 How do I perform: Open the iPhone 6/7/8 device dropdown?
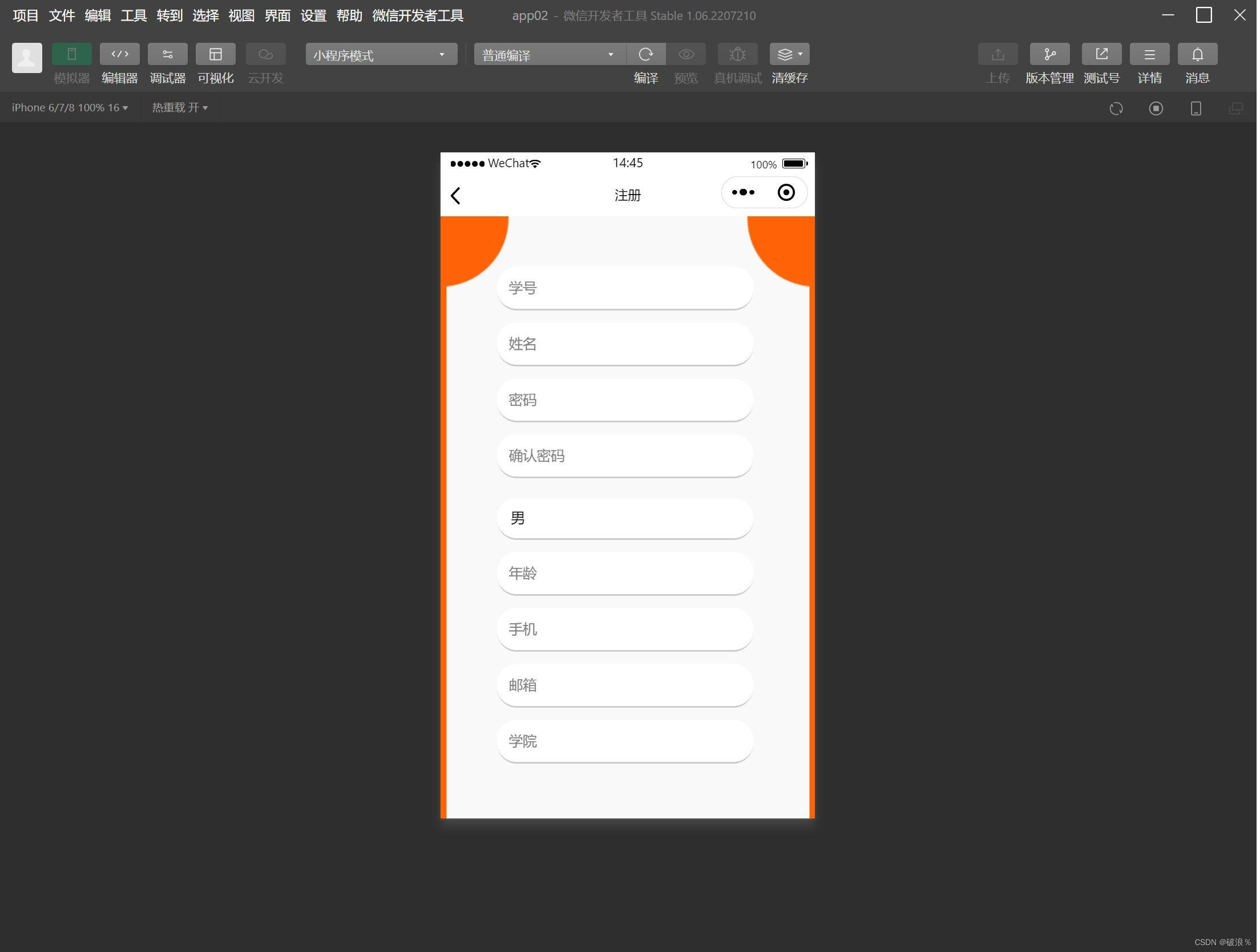click(x=70, y=108)
